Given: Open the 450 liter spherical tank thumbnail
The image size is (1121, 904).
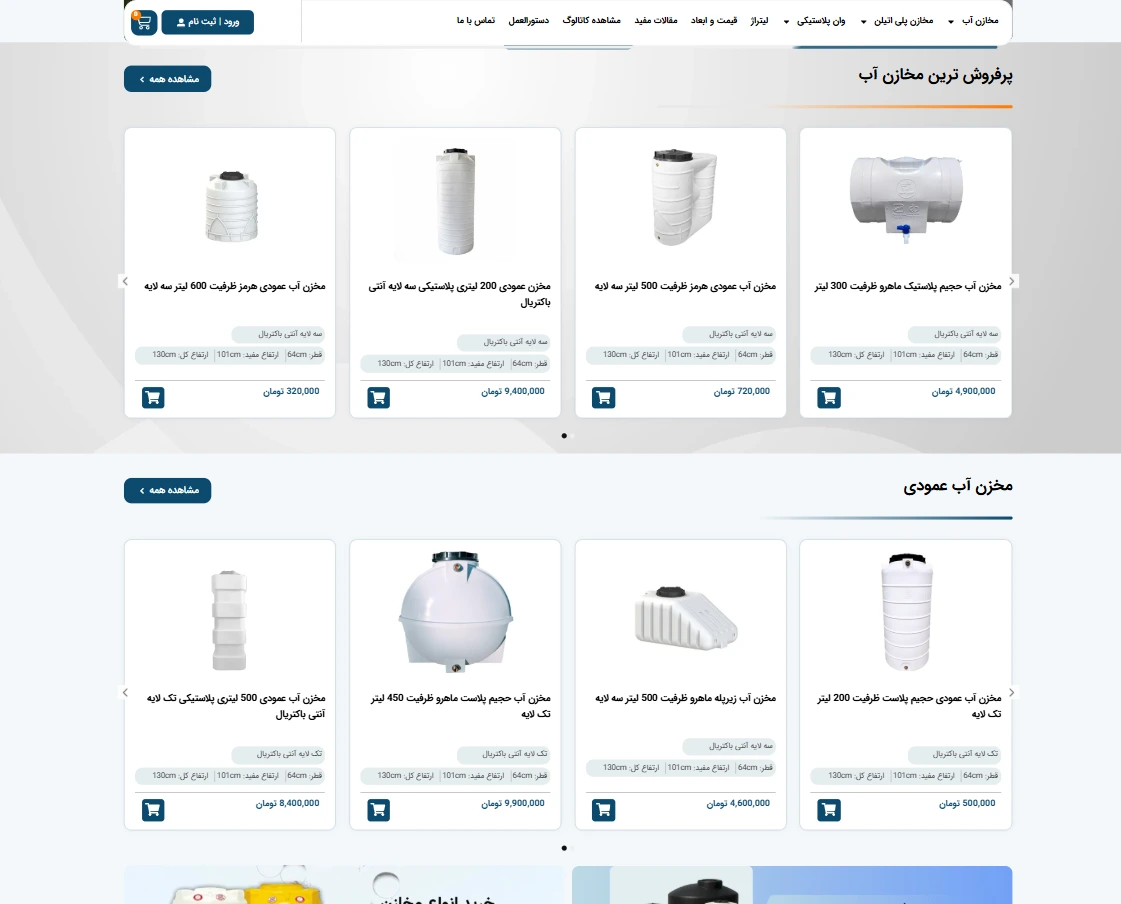Looking at the screenshot, I should pos(455,612).
